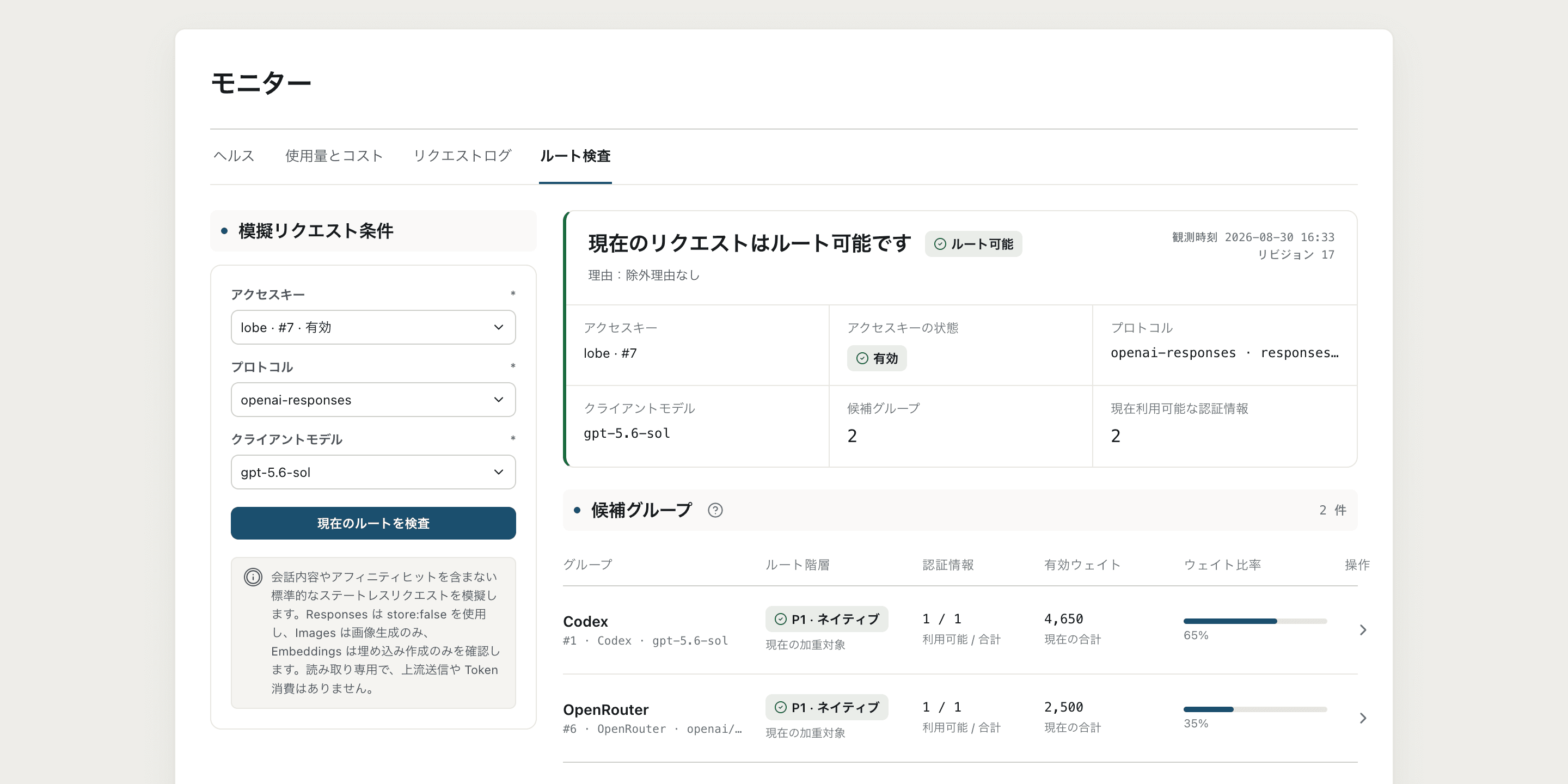
Task: Click the #1 · Codex · gpt-5.6-sol subtitle
Action: point(645,641)
